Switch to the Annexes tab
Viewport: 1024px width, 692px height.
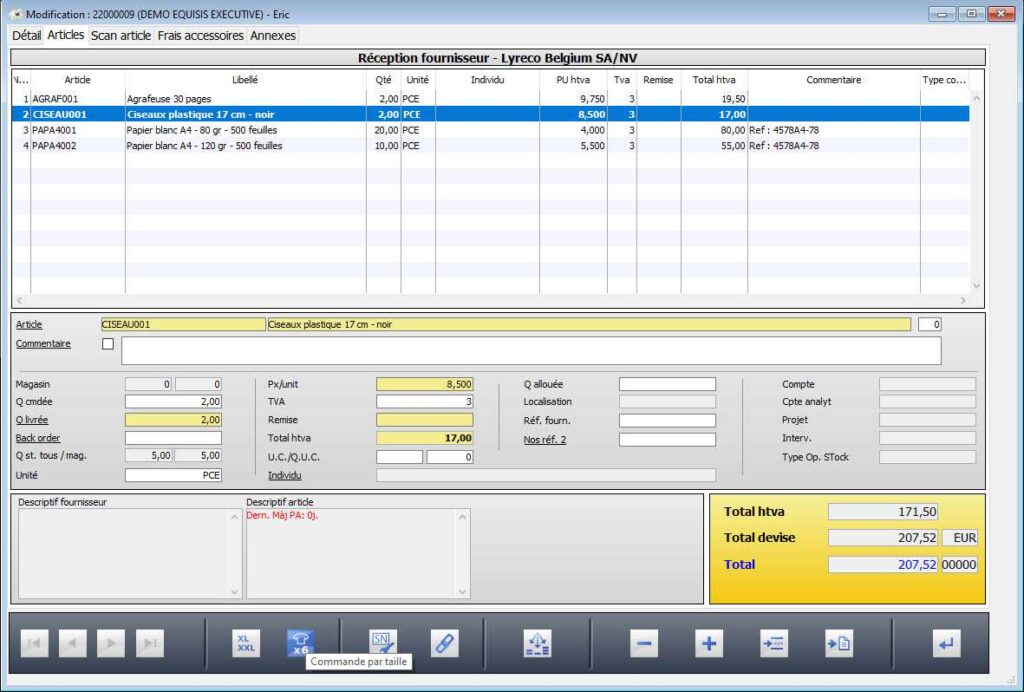coord(273,35)
